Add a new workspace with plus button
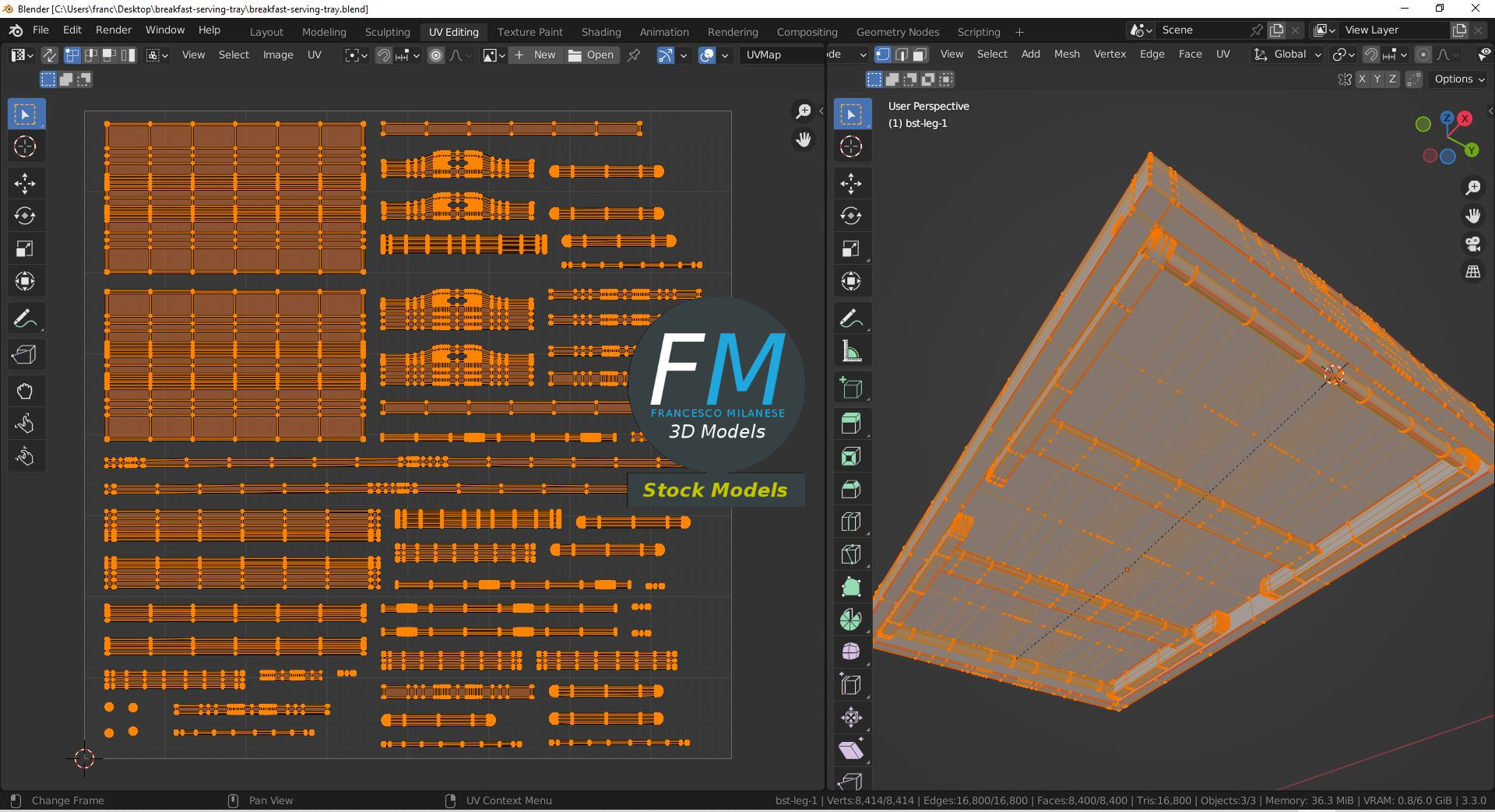Viewport: 1495px width, 812px height. (1019, 32)
